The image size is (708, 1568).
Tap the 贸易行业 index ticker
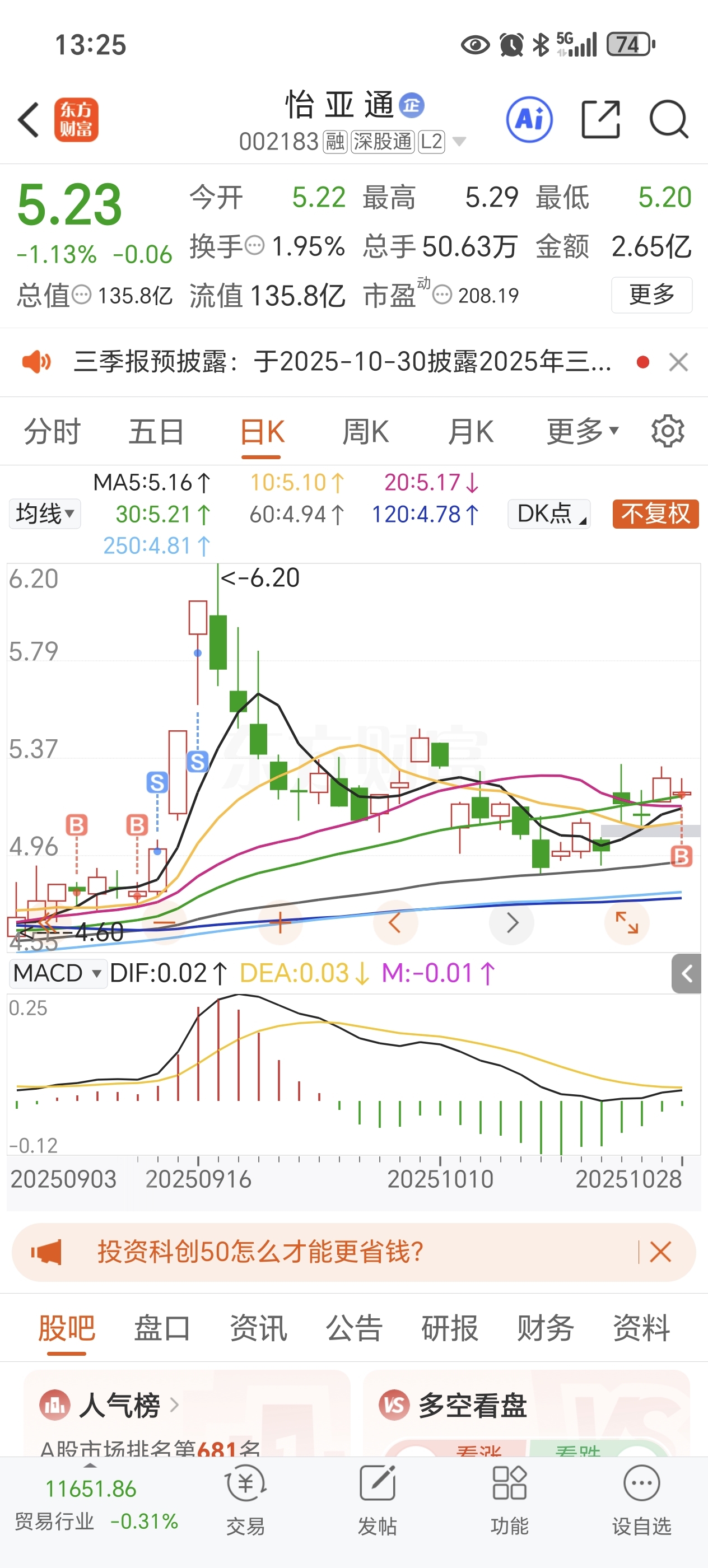pyautogui.click(x=96, y=1505)
